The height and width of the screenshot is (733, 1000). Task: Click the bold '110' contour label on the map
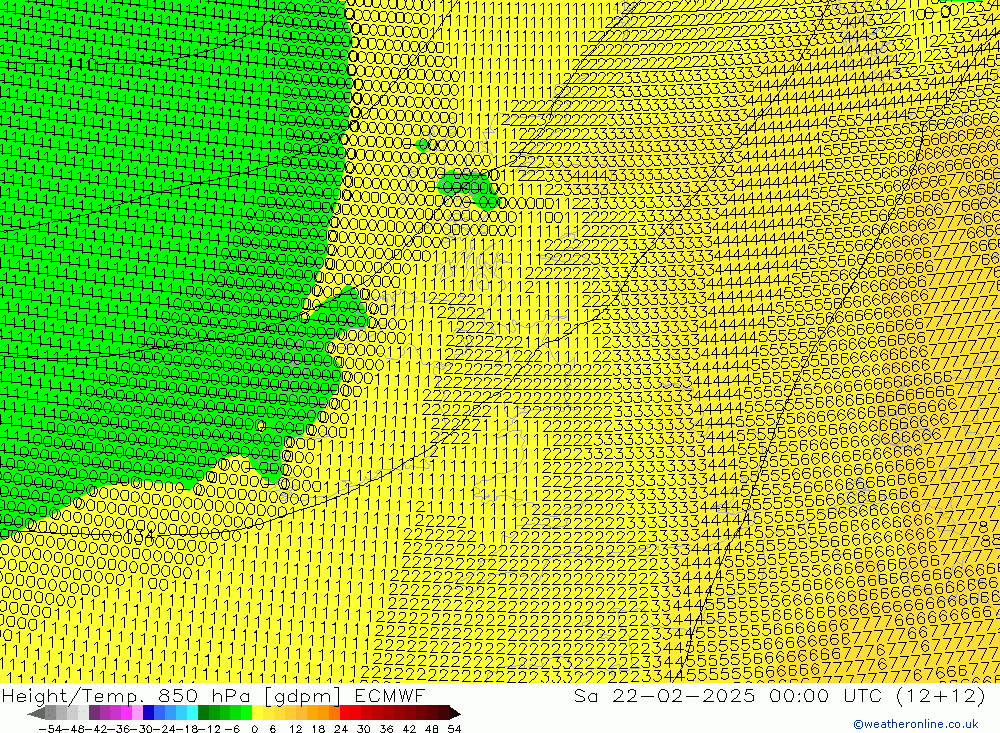click(x=82, y=65)
